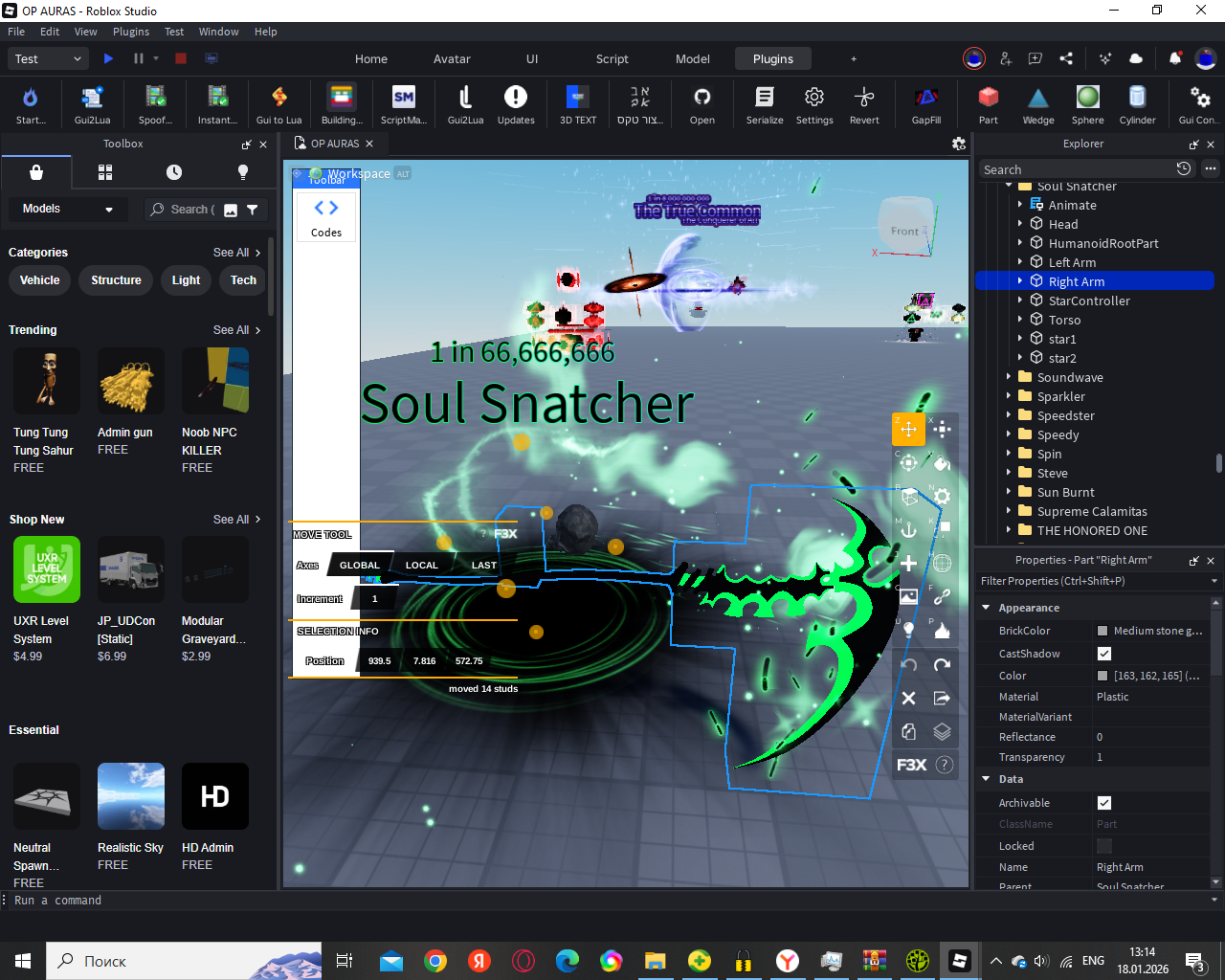Select the Vehicle category chip
This screenshot has width=1225, height=980.
40,280
